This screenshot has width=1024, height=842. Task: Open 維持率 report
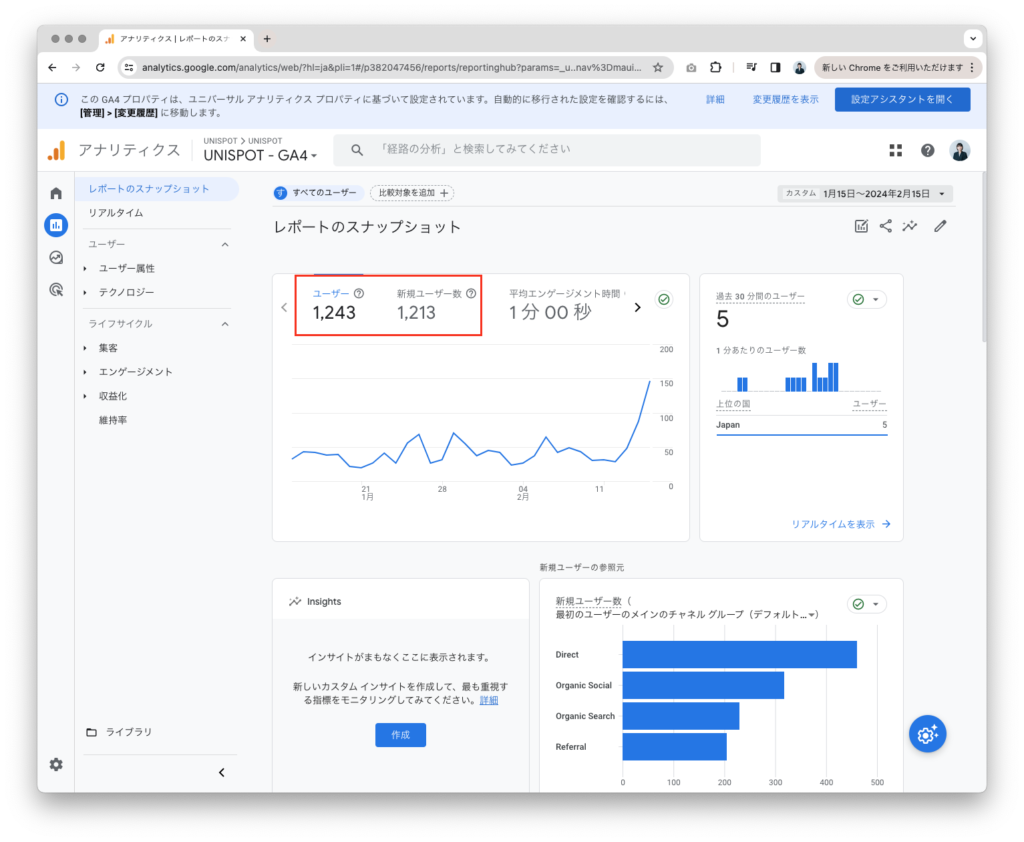pyautogui.click(x=113, y=420)
